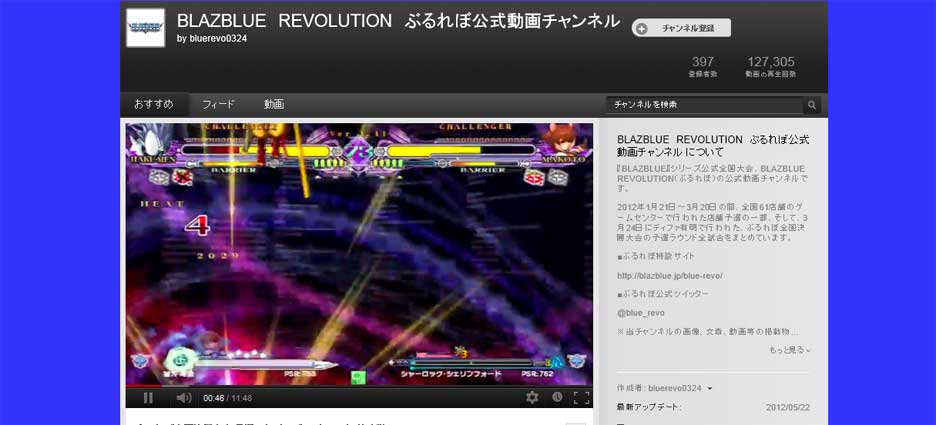Open the 動画 tab
Viewport: 936px width, 425px height.
coord(274,104)
